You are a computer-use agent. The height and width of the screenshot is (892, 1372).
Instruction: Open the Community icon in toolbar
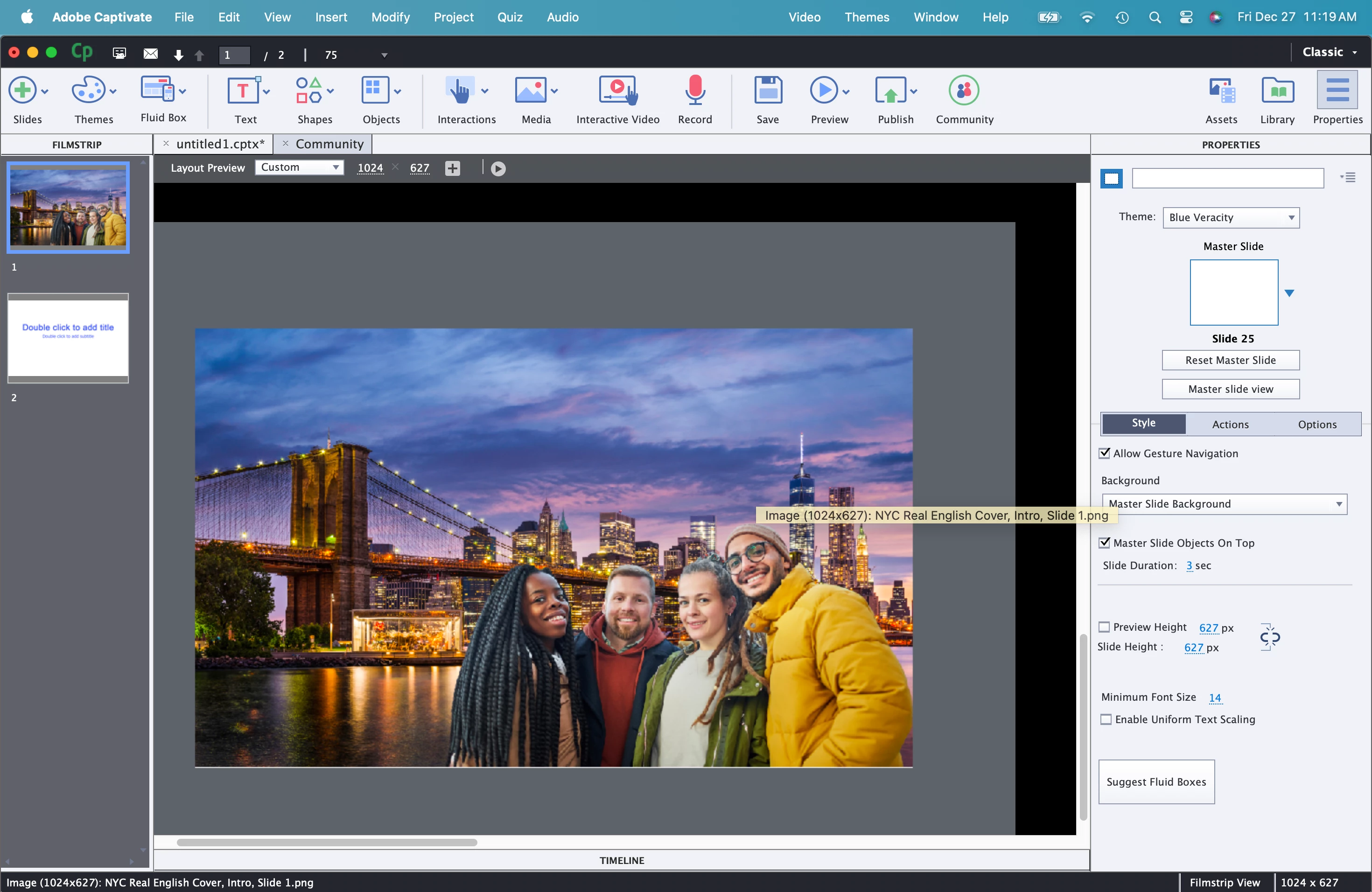(963, 91)
